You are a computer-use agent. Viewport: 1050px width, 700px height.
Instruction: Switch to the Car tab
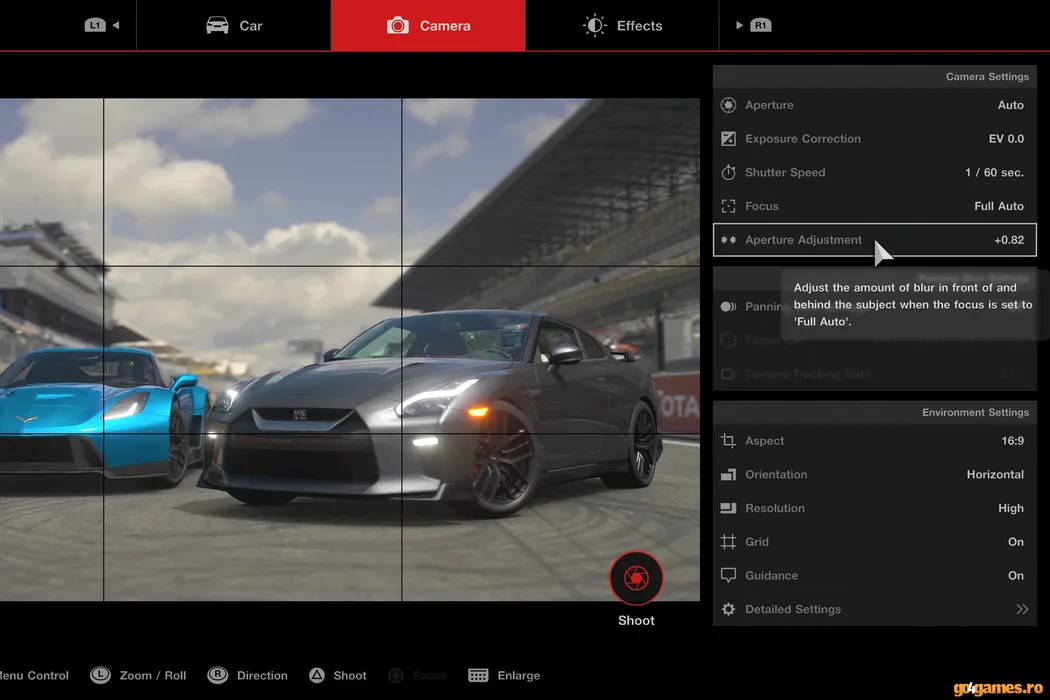click(234, 25)
